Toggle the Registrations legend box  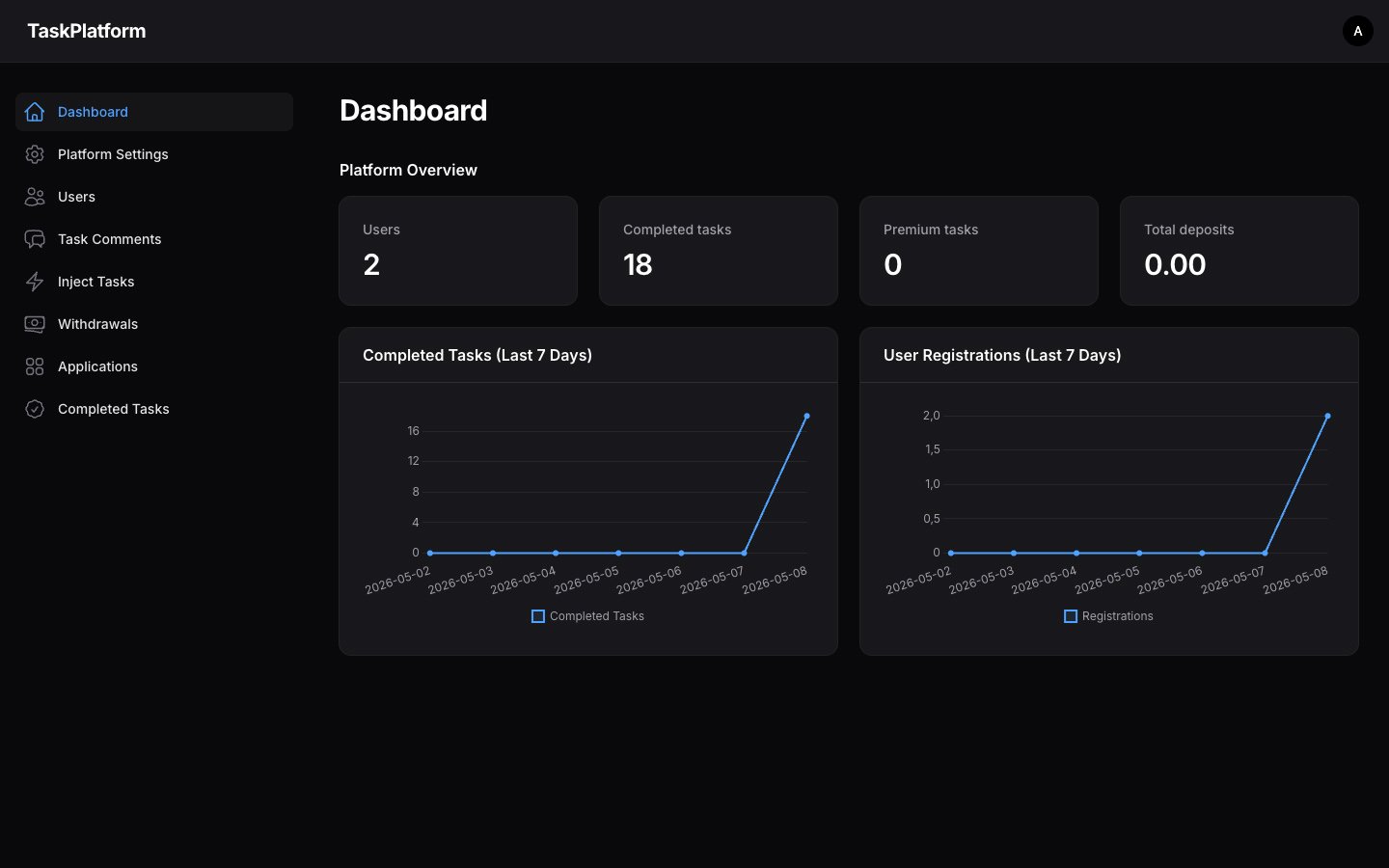(x=1071, y=616)
